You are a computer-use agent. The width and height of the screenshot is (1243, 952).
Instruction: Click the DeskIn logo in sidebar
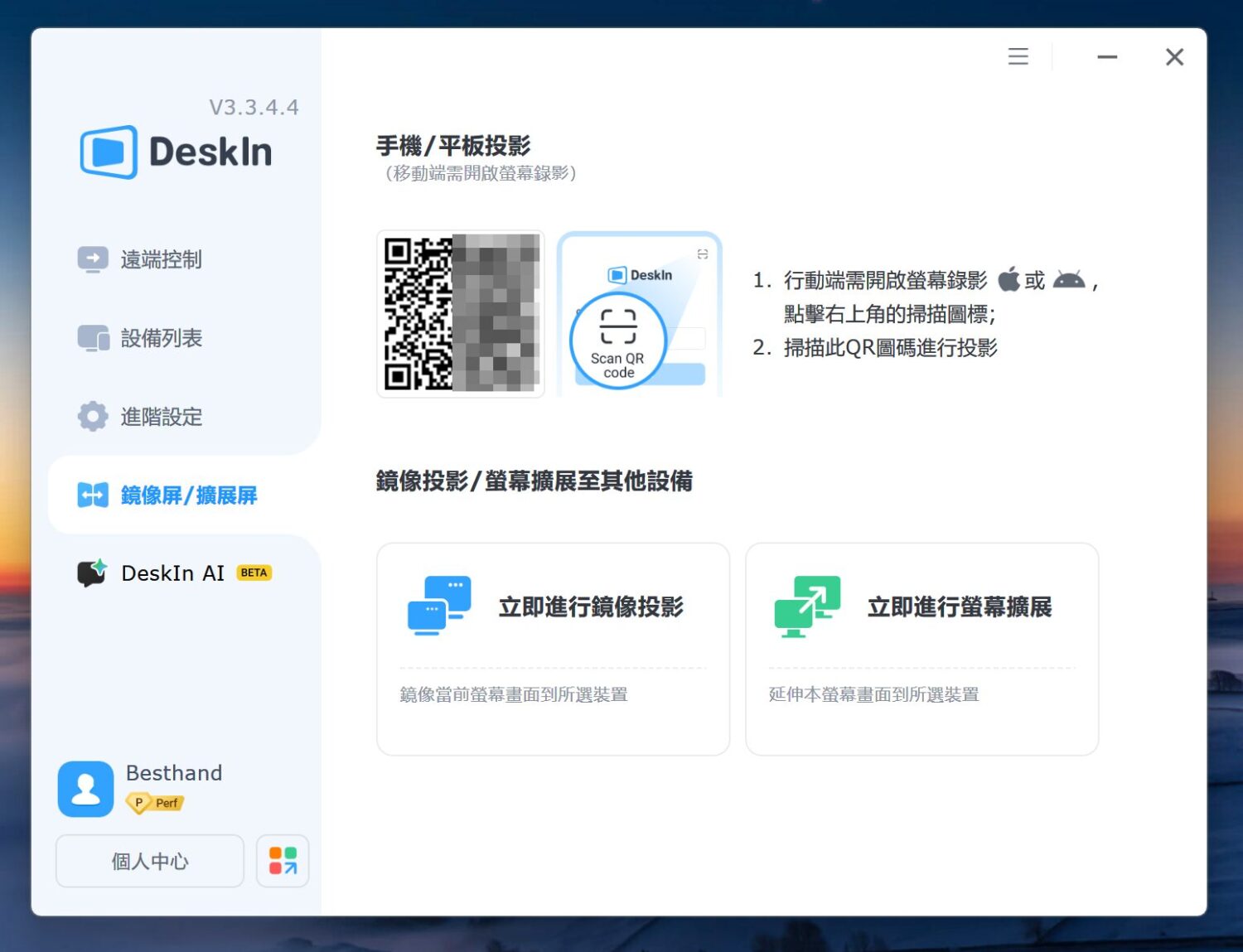176,152
